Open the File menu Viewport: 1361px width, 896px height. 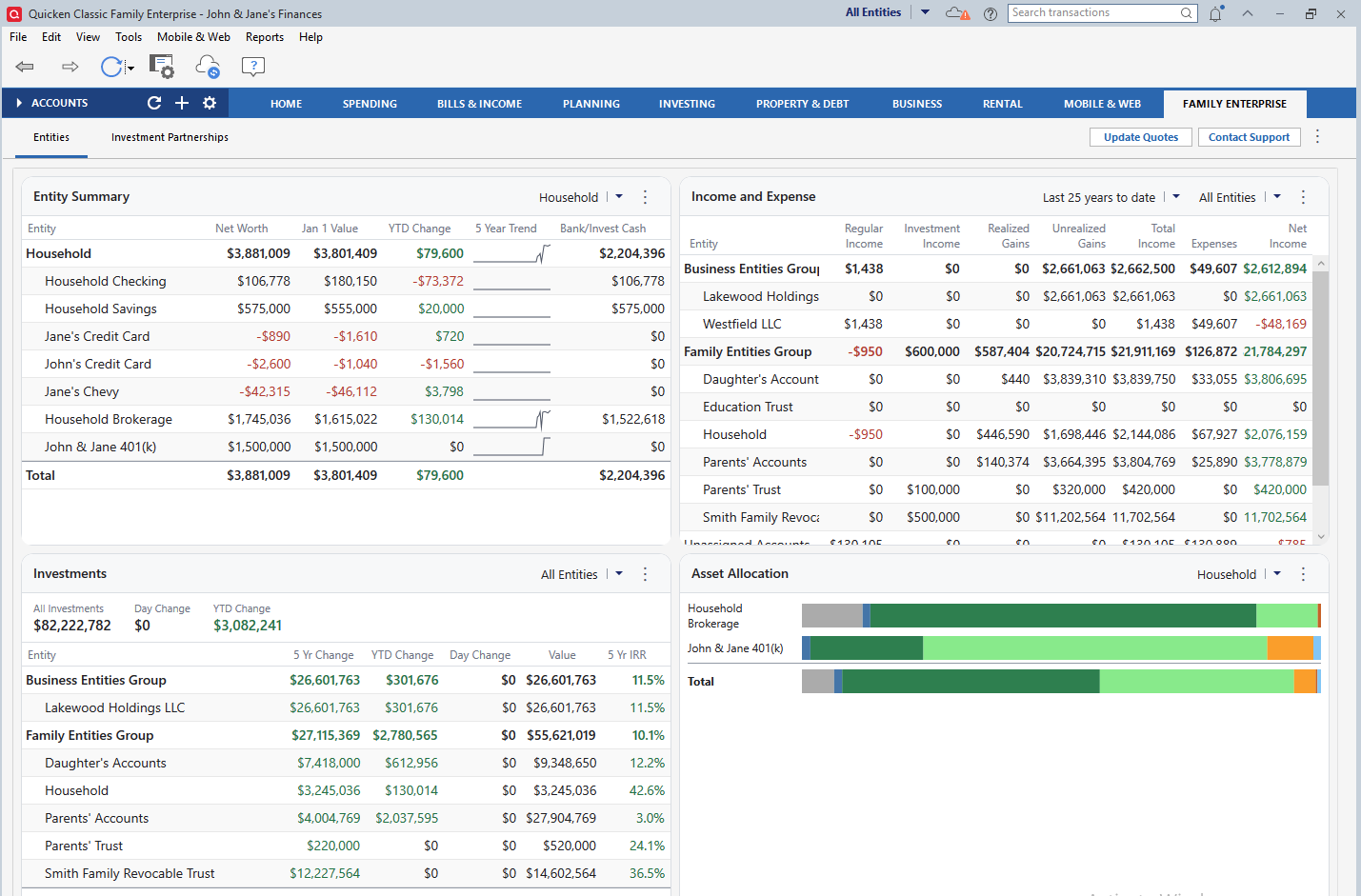click(18, 37)
